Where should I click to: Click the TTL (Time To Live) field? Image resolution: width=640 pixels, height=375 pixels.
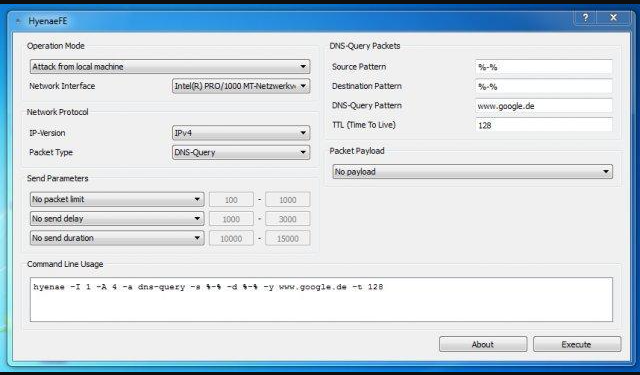click(x=544, y=125)
